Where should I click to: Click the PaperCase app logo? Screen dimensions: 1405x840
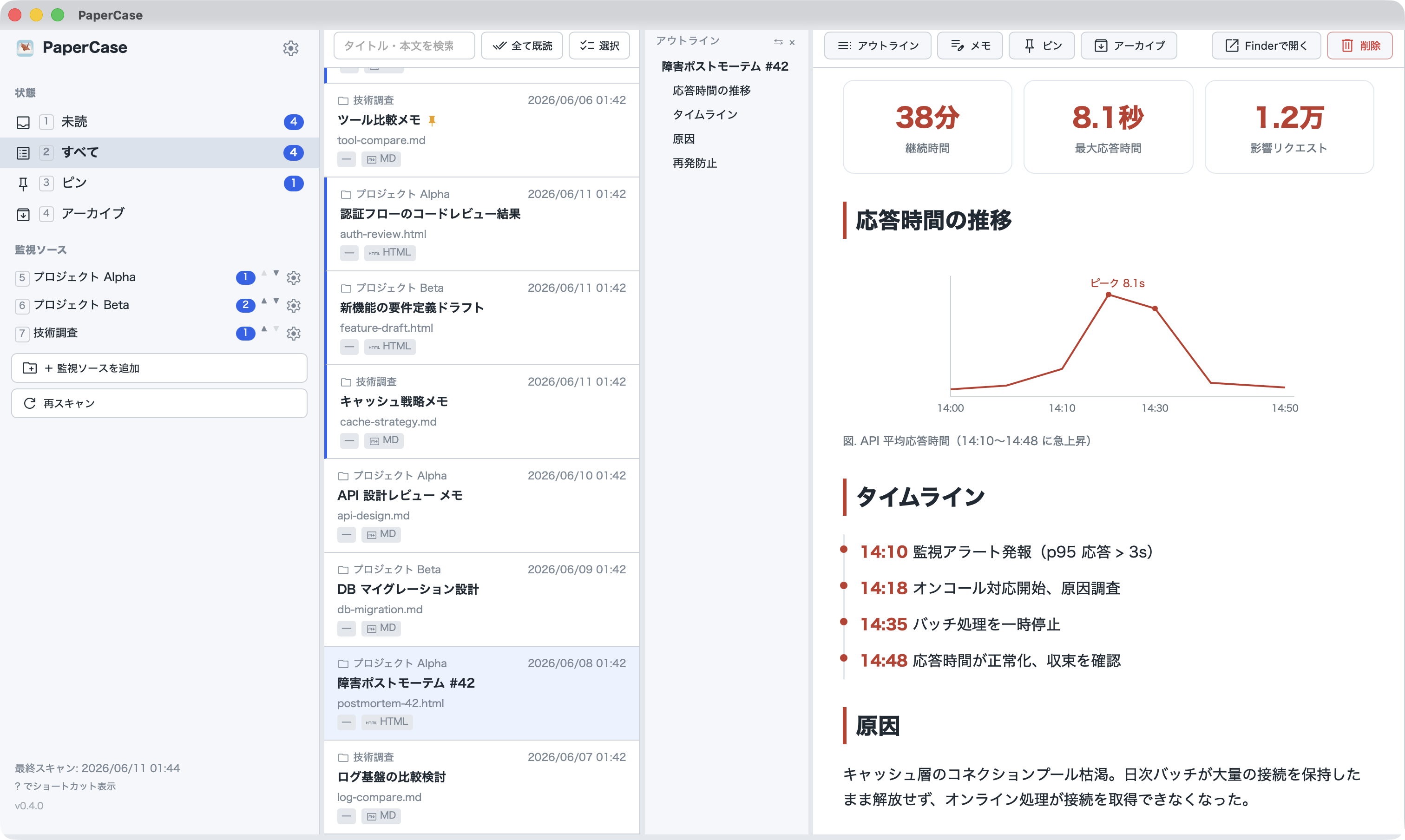pyautogui.click(x=25, y=47)
